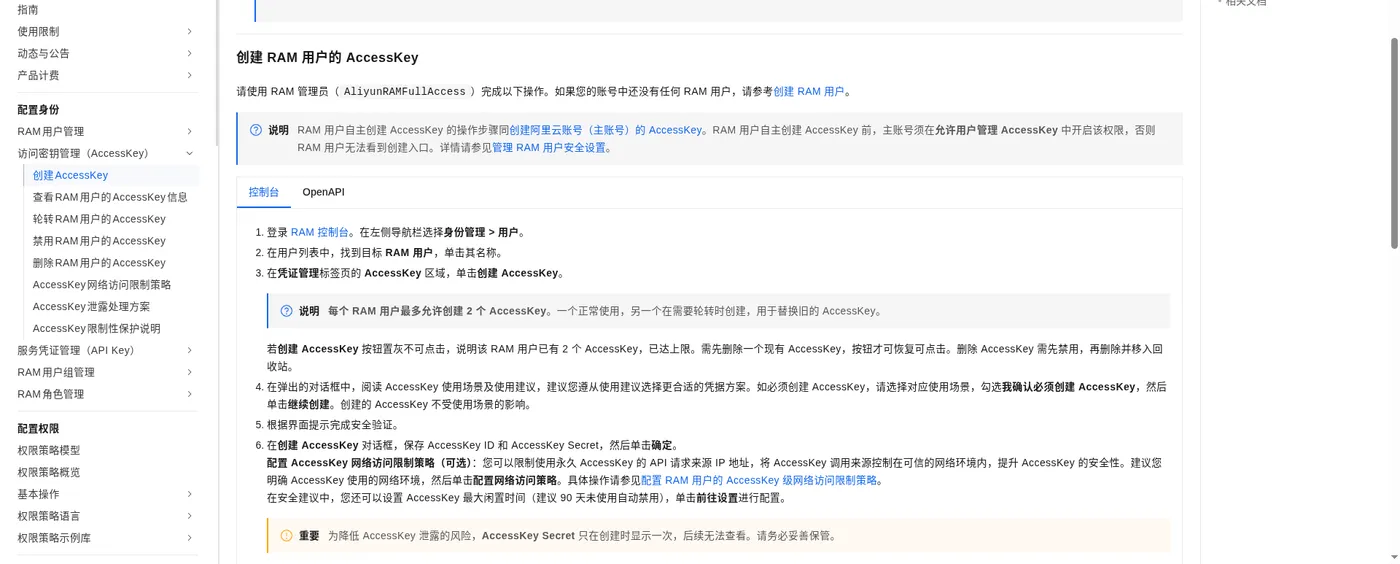The height and width of the screenshot is (564, 1400).
Task: Follow 管理 RAM 用户安全设置 link
Action: pyautogui.click(x=548, y=148)
